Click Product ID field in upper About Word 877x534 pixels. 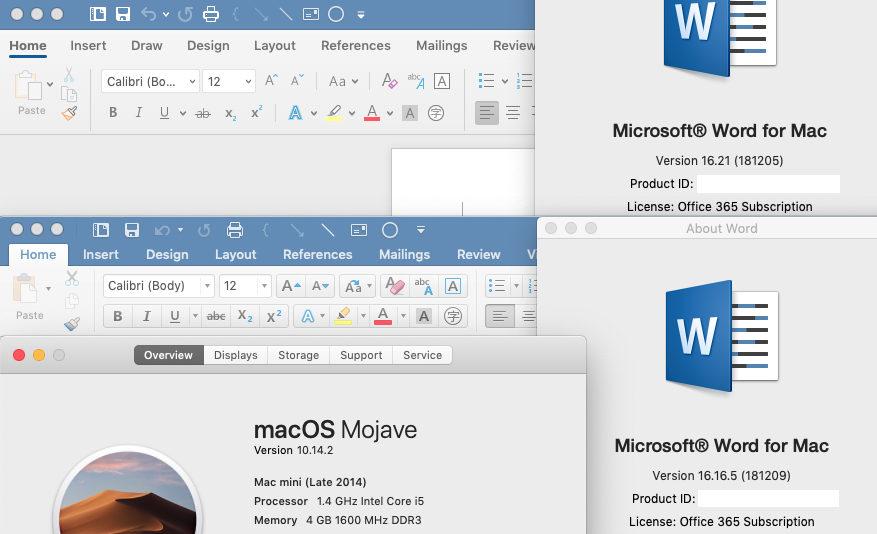click(x=768, y=183)
